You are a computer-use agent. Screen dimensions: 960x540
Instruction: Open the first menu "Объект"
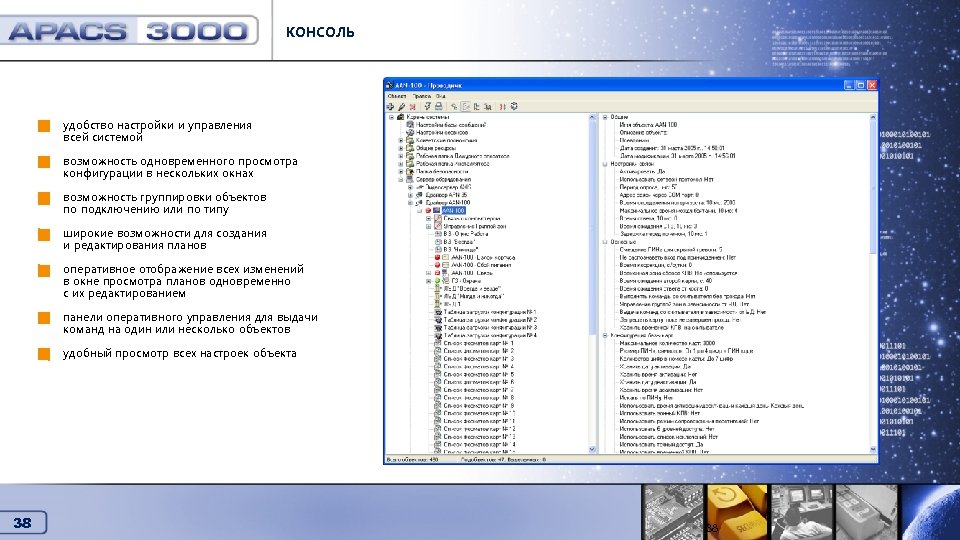click(397, 96)
